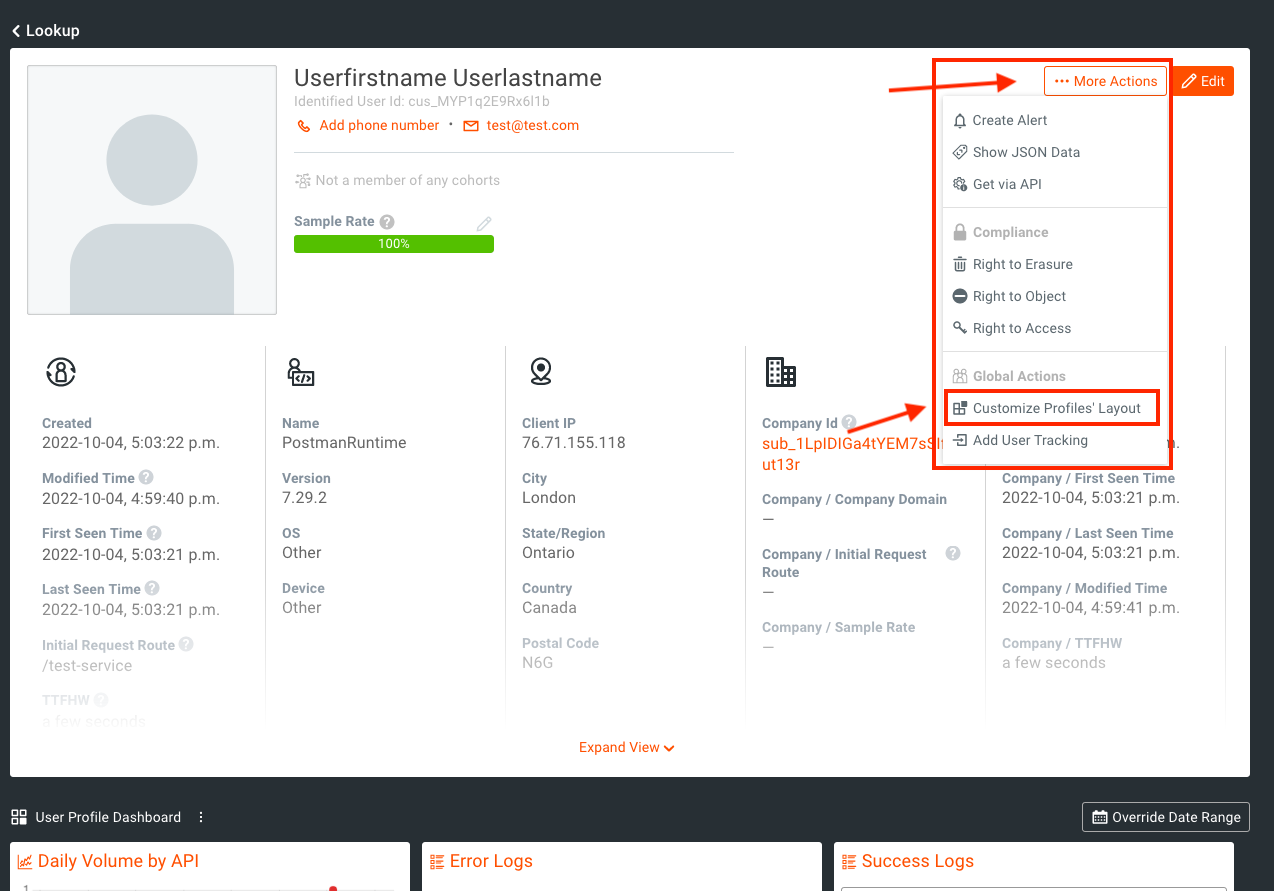Choose Create Alert from the menu
The image size is (1274, 891).
point(1009,120)
